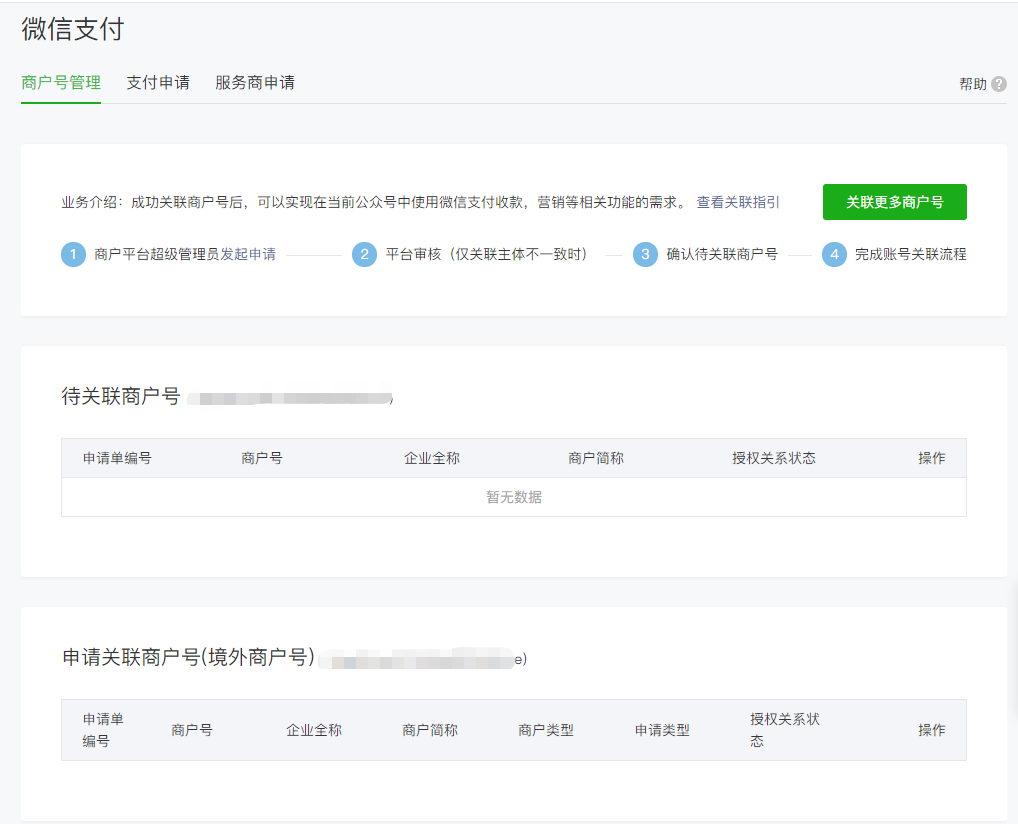Select the 平台审核（仅关联主体不一致时） step text
1018x824 pixels.
(x=486, y=254)
